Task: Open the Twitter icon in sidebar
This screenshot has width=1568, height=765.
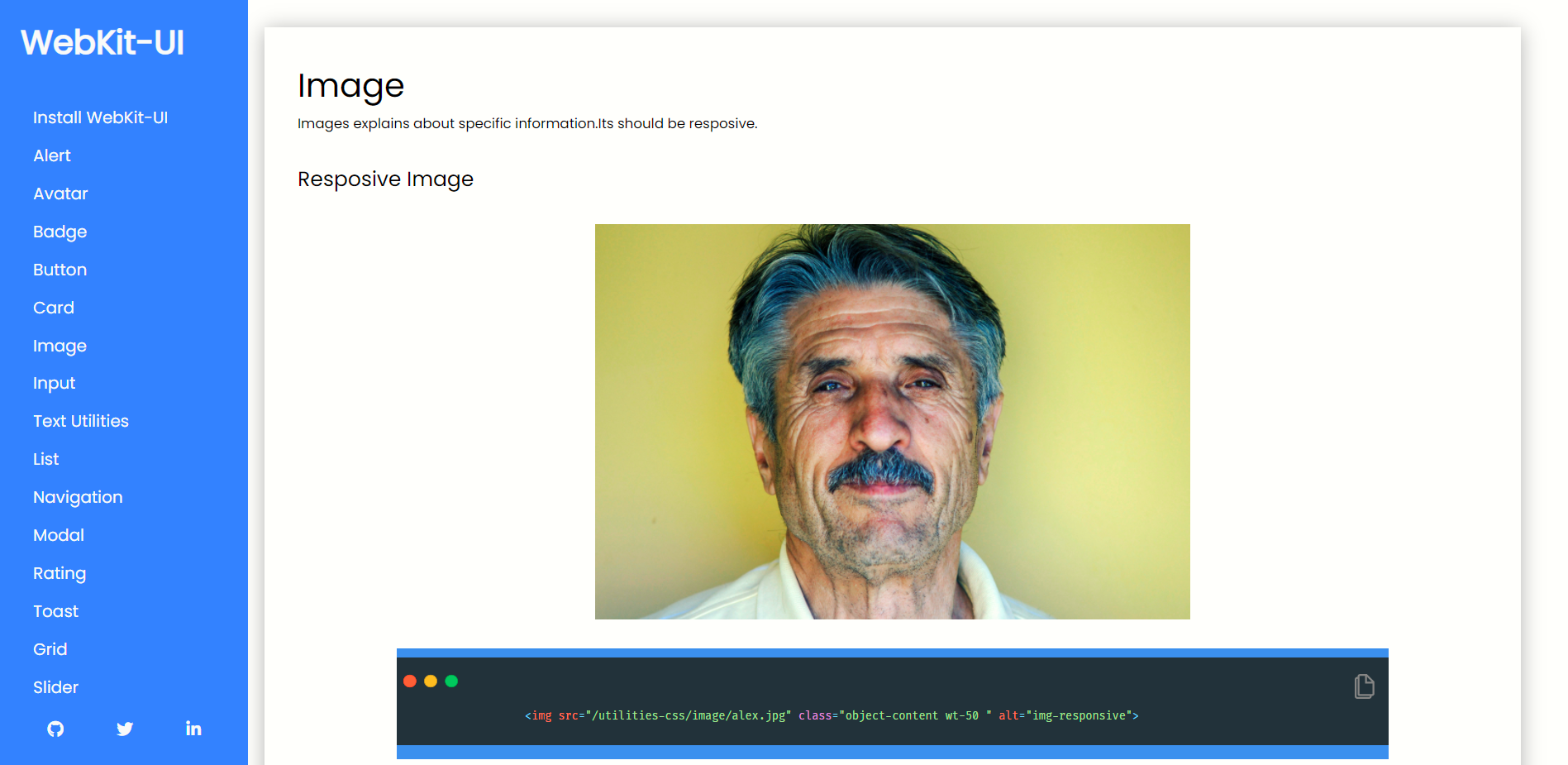Action: click(x=124, y=729)
